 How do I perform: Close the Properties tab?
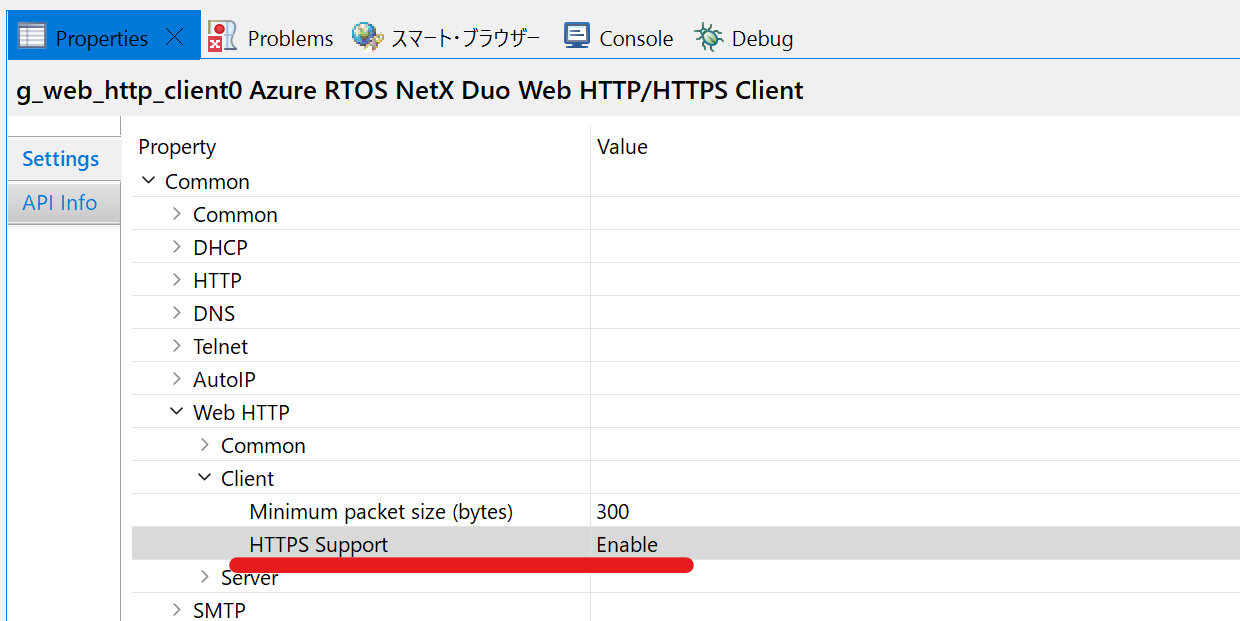tap(174, 38)
